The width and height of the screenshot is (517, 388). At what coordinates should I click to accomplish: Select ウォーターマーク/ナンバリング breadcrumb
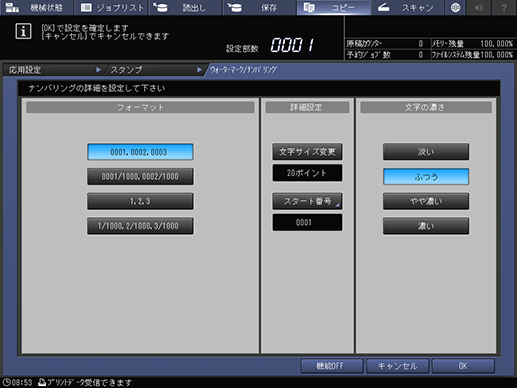pyautogui.click(x=243, y=70)
